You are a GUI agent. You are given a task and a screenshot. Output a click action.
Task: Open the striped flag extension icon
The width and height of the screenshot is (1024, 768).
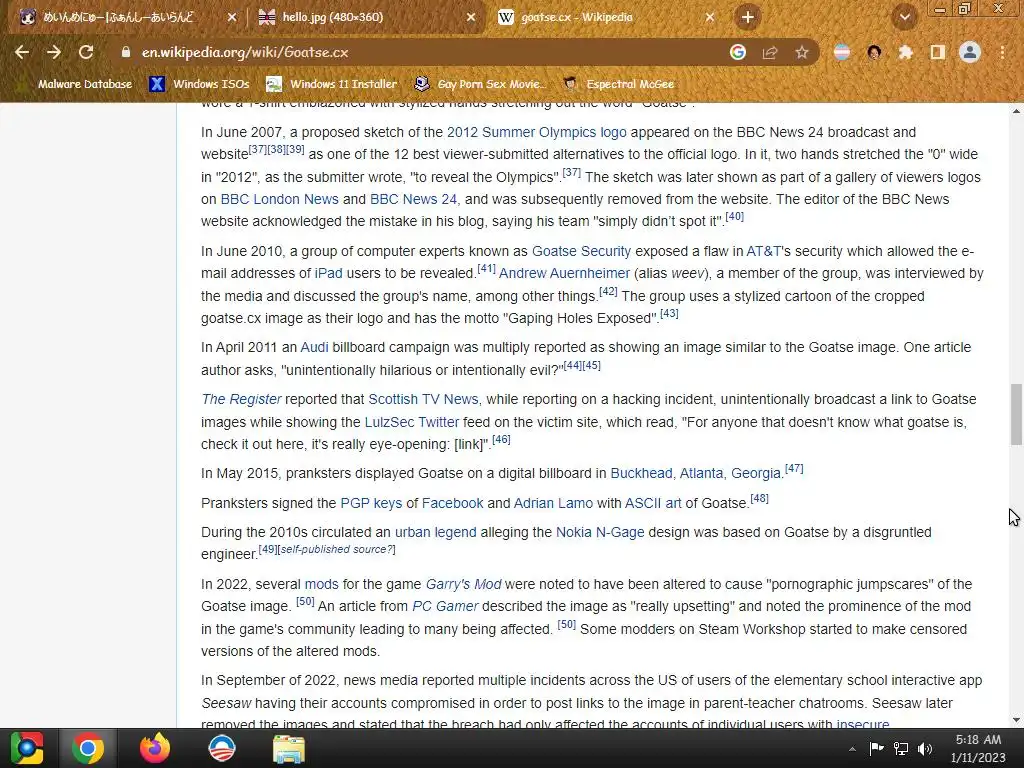842,52
